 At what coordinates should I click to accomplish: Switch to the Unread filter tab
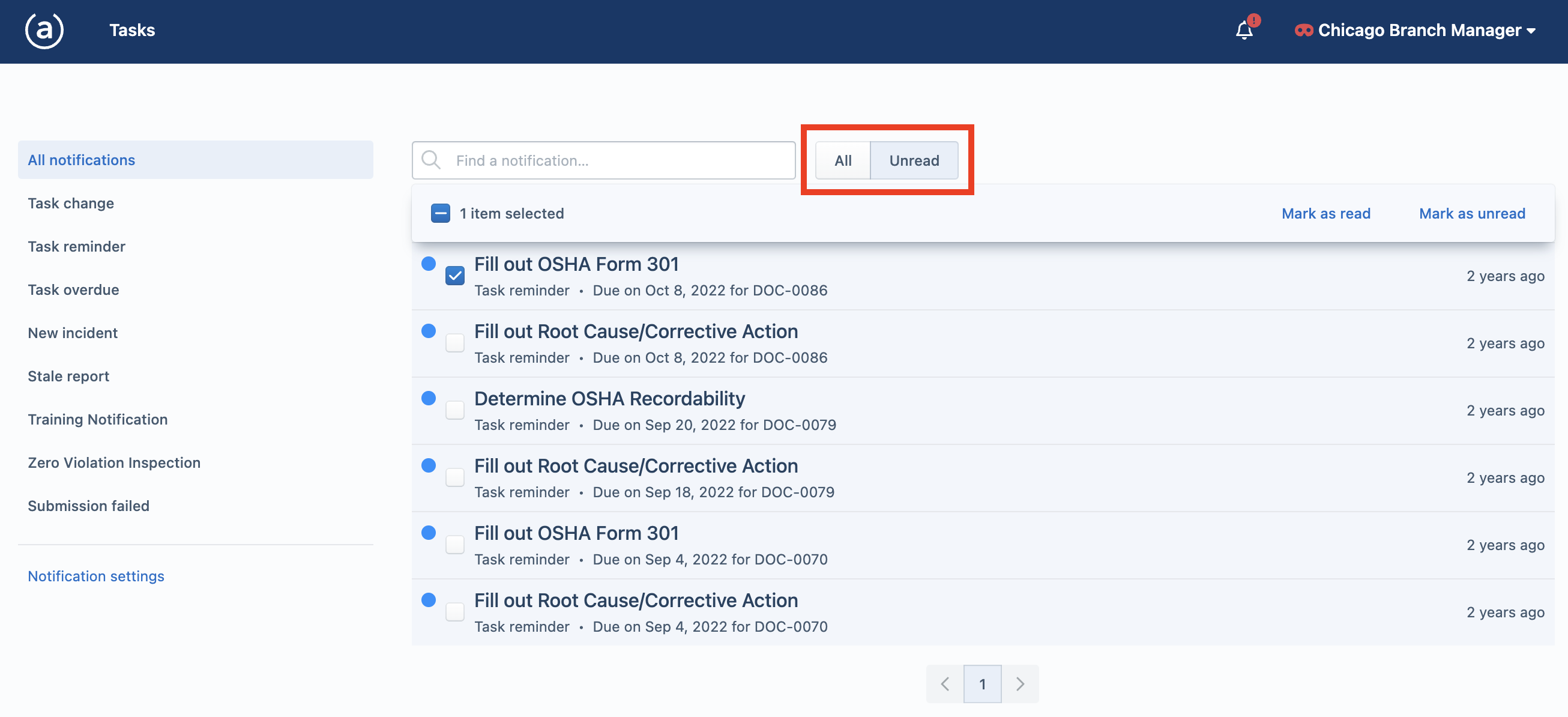[x=914, y=161]
